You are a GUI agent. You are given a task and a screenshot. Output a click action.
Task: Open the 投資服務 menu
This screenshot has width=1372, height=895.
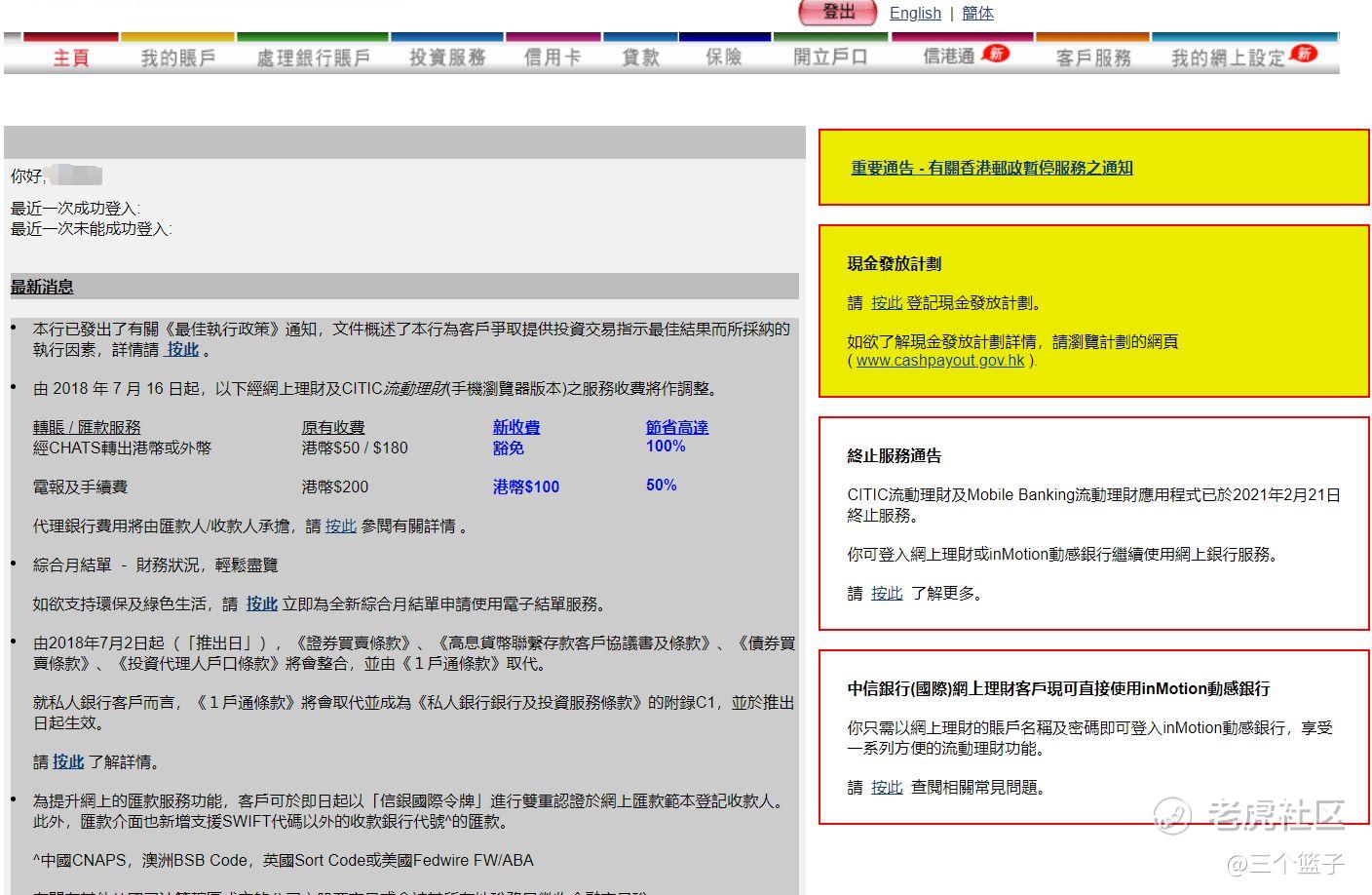click(x=447, y=58)
